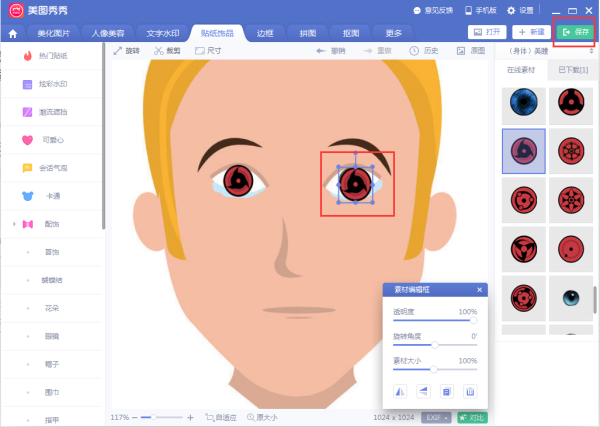Show the 原图 original image
The image size is (600, 427).
[471, 51]
